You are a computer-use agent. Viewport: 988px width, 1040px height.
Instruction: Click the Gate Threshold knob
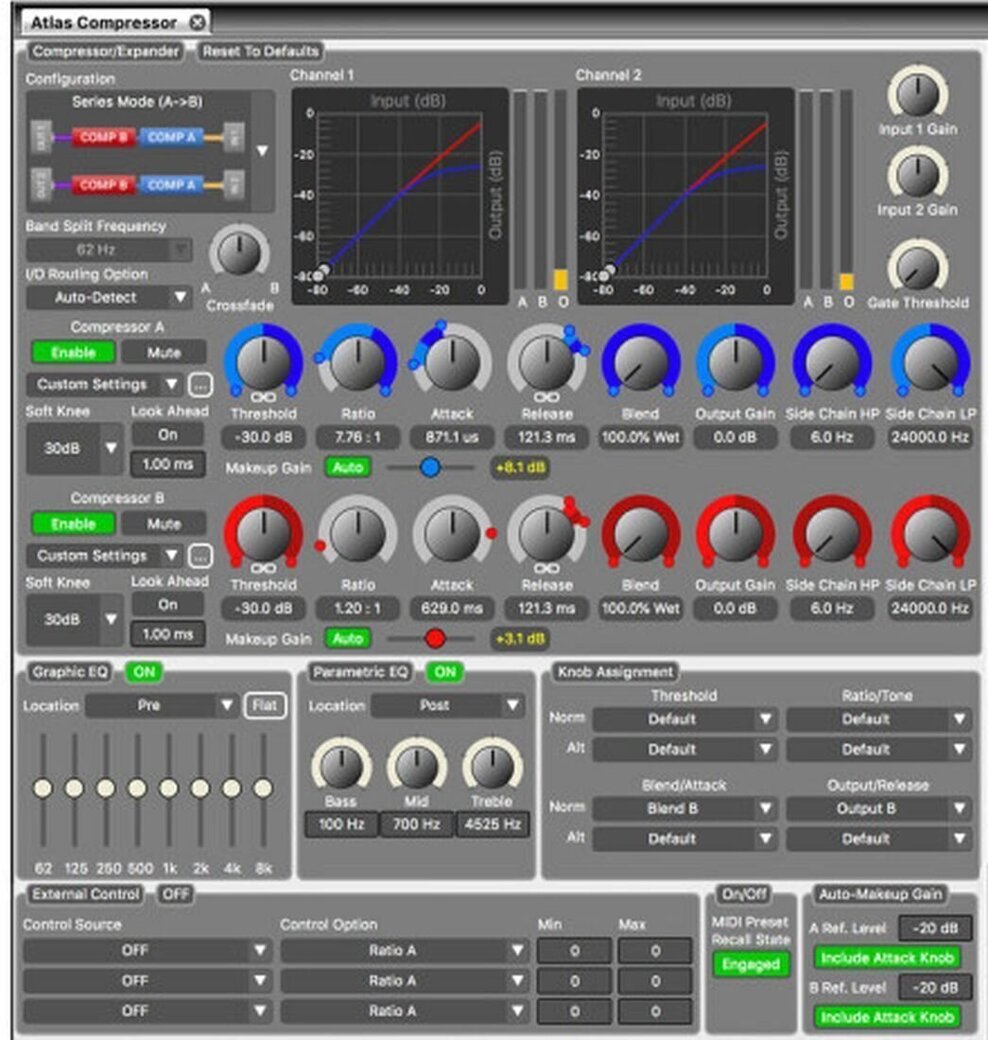pyautogui.click(x=918, y=267)
